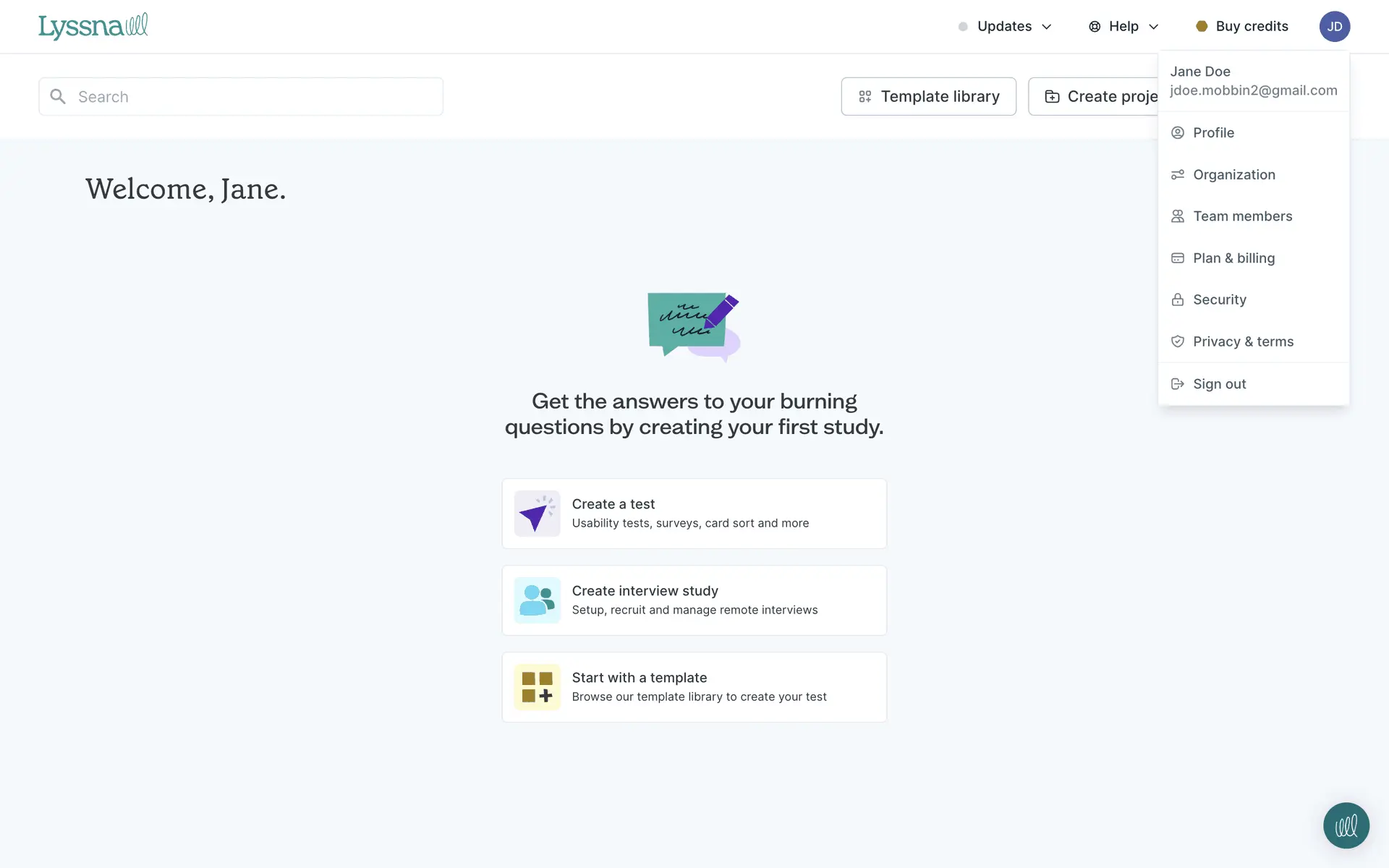Expand the Updates dropdown
This screenshot has height=868, width=1389.
1005,26
